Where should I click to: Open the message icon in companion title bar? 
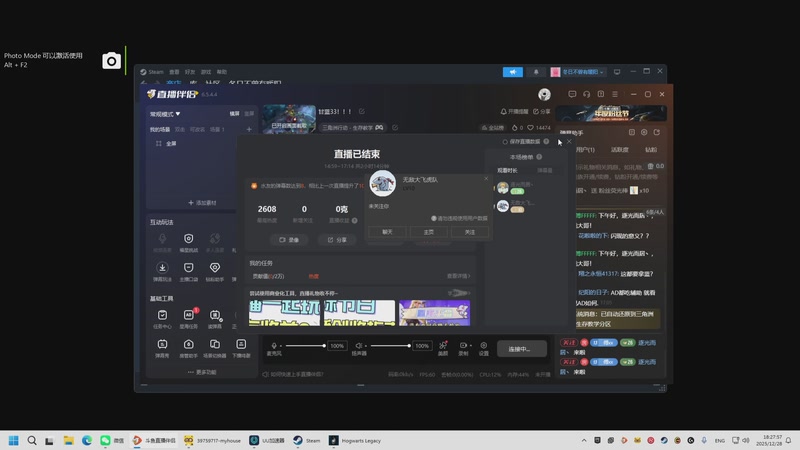572,94
